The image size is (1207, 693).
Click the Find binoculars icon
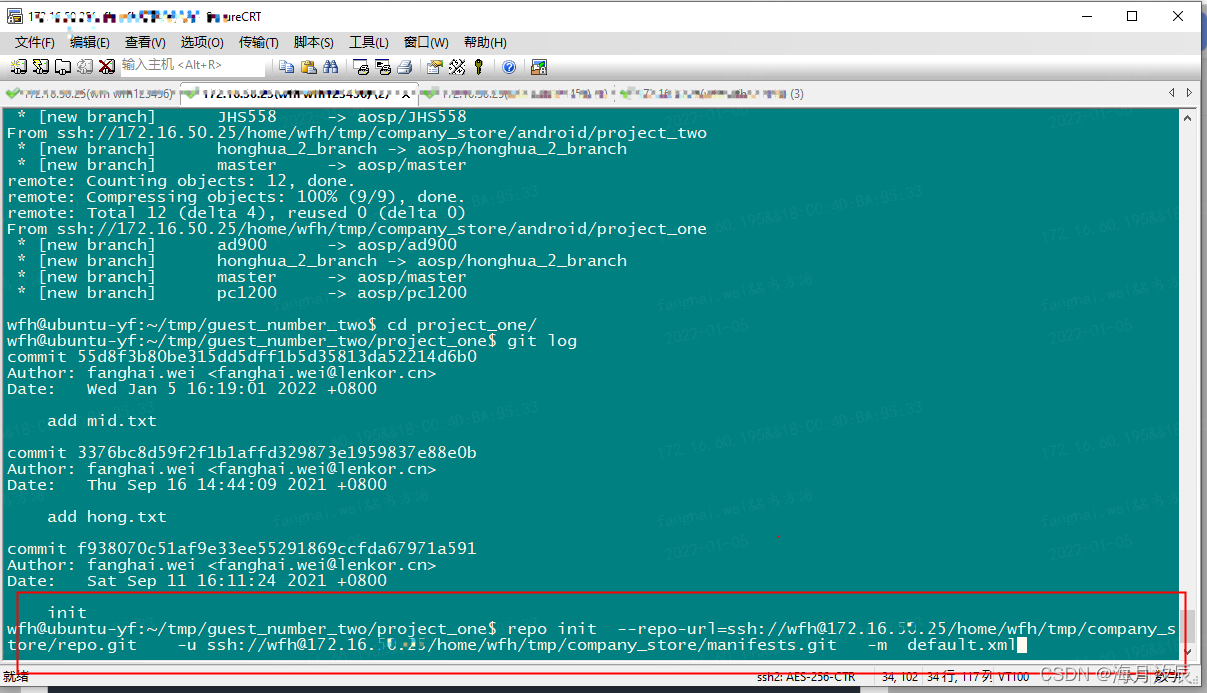(x=331, y=67)
